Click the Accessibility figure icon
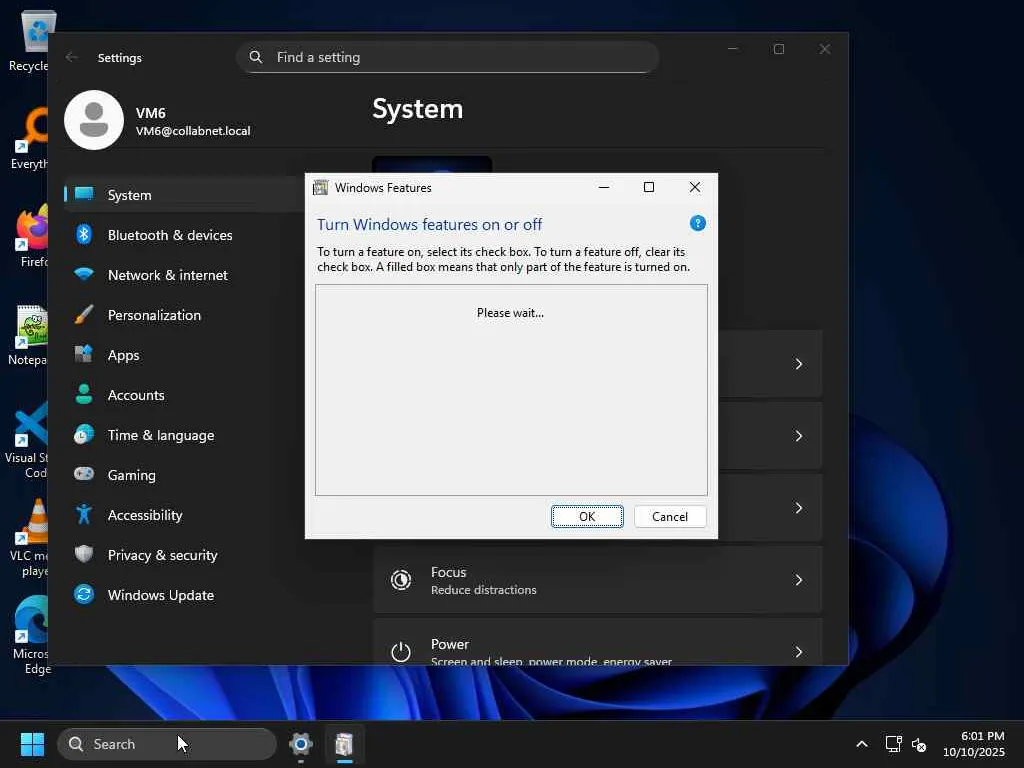 pyautogui.click(x=84, y=514)
